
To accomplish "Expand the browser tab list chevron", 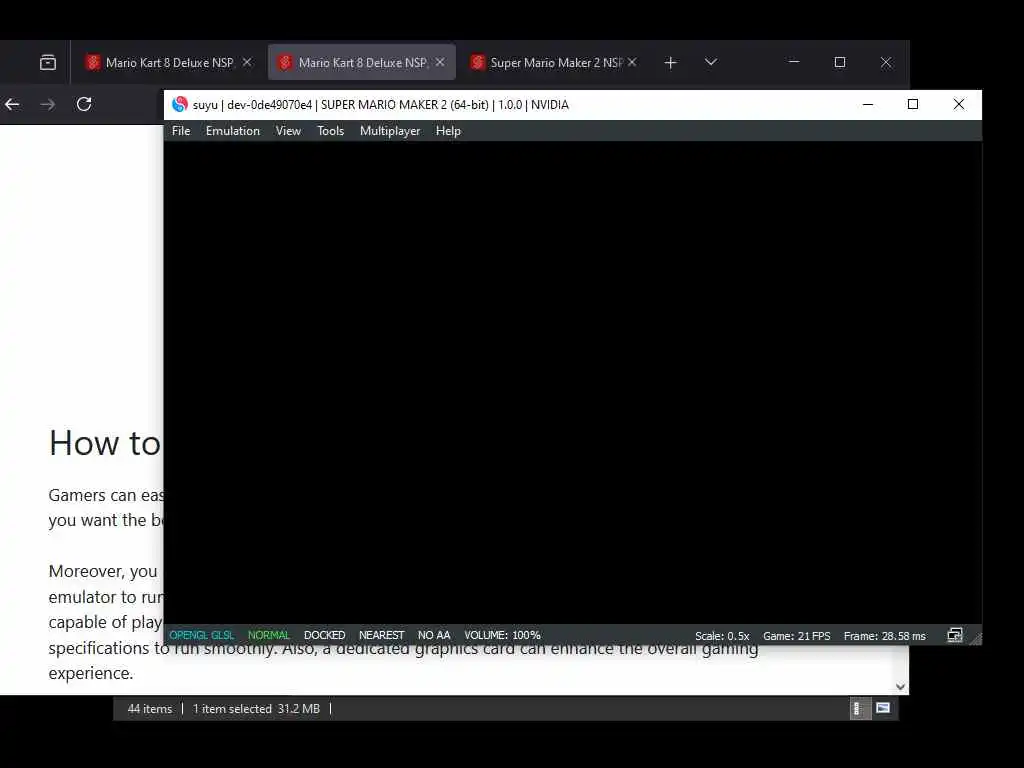I will pyautogui.click(x=711, y=62).
